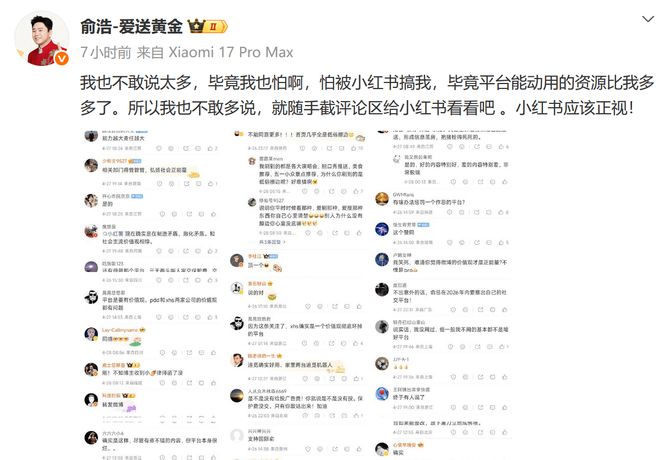Click the 共3条回复 replies expander

(x=272, y=242)
